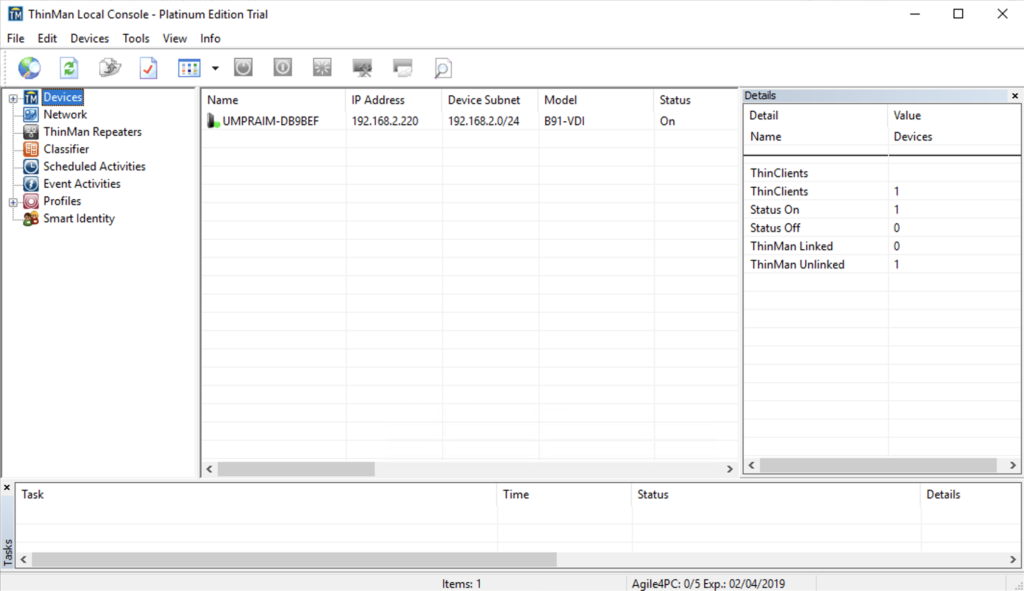This screenshot has width=1024, height=591.
Task: Click the Model column header
Action: [561, 100]
